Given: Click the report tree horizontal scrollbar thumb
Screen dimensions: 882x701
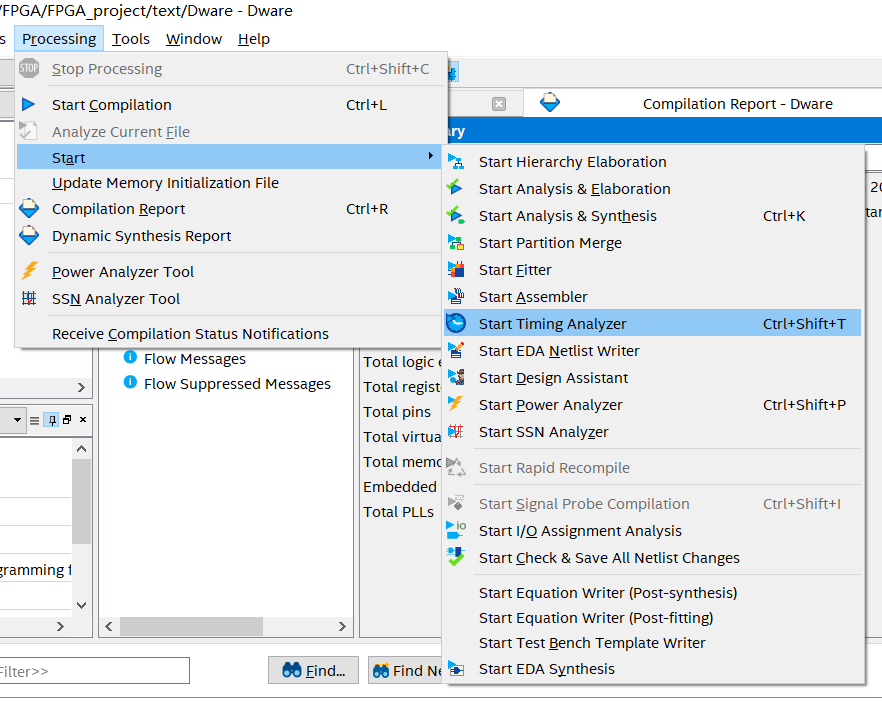Looking at the screenshot, I should point(191,626).
